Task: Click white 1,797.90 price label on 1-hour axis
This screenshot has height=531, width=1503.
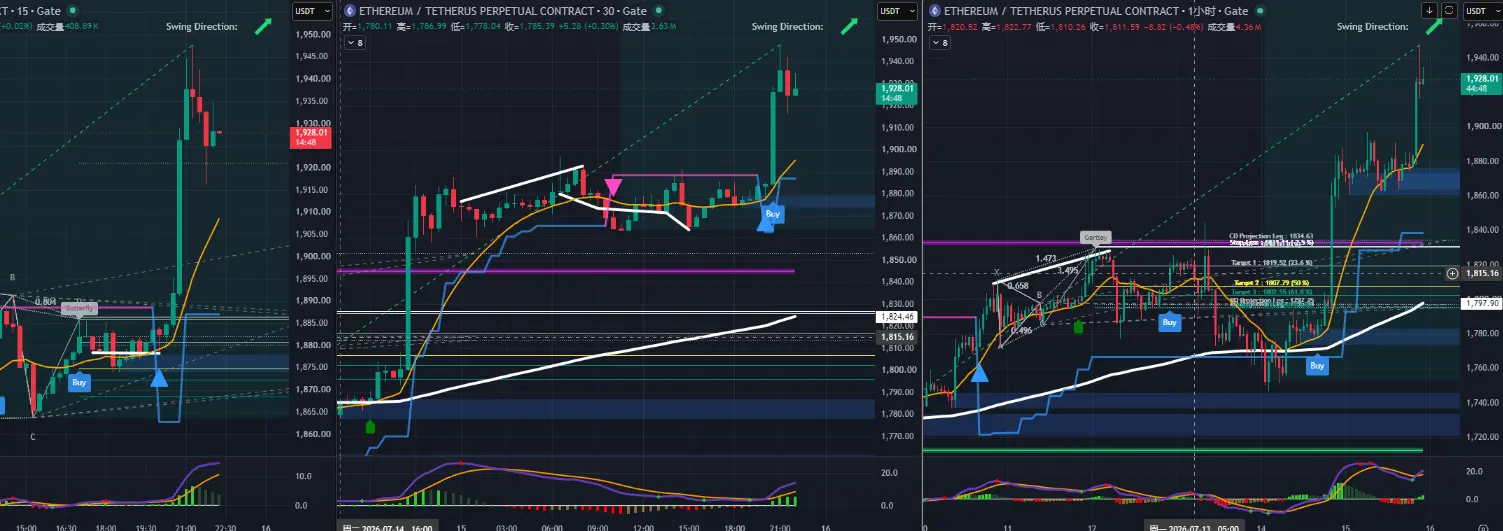Action: click(1481, 304)
